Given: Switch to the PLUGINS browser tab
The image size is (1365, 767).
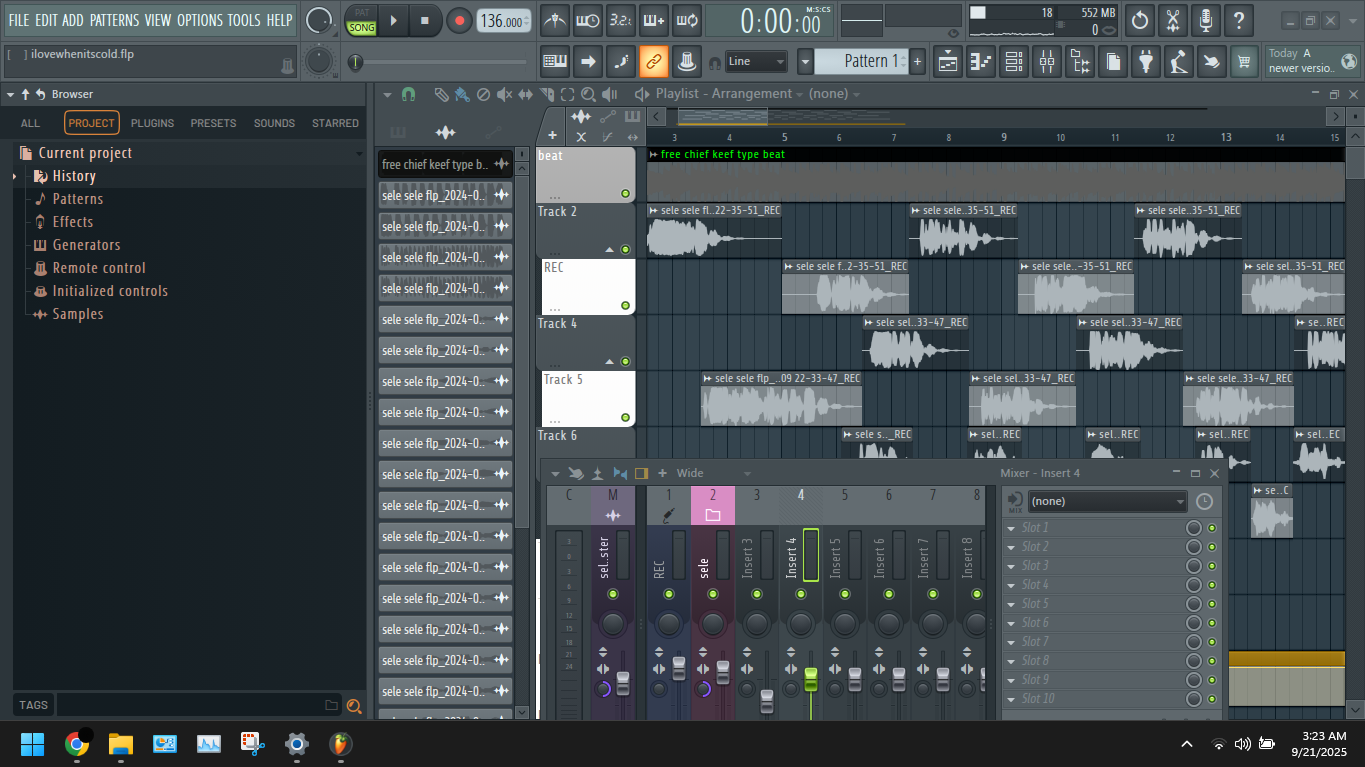Looking at the screenshot, I should pyautogui.click(x=152, y=123).
